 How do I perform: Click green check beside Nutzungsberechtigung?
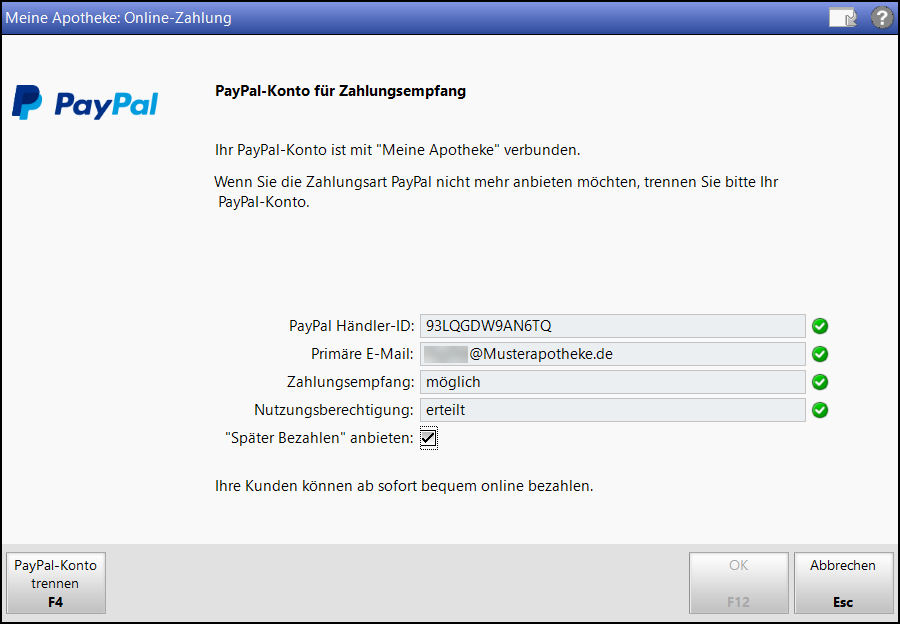[x=820, y=410]
